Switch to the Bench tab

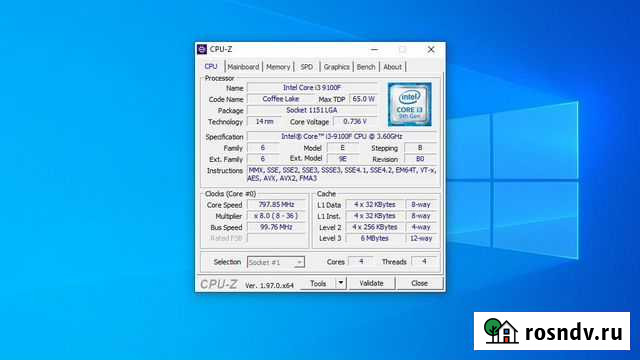point(366,67)
